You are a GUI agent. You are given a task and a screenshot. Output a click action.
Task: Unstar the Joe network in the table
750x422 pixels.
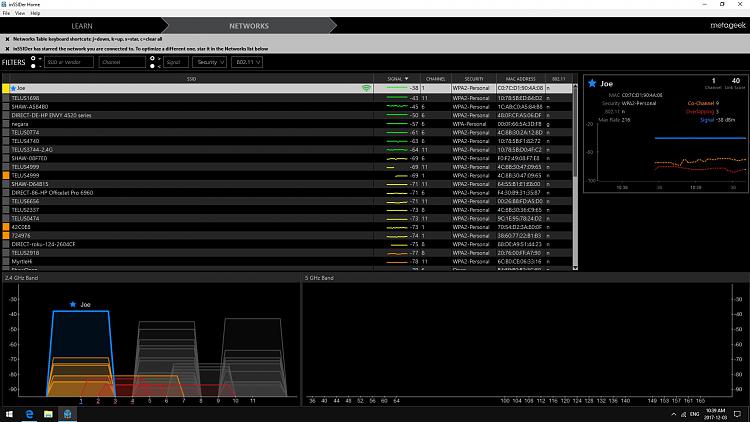point(13,89)
